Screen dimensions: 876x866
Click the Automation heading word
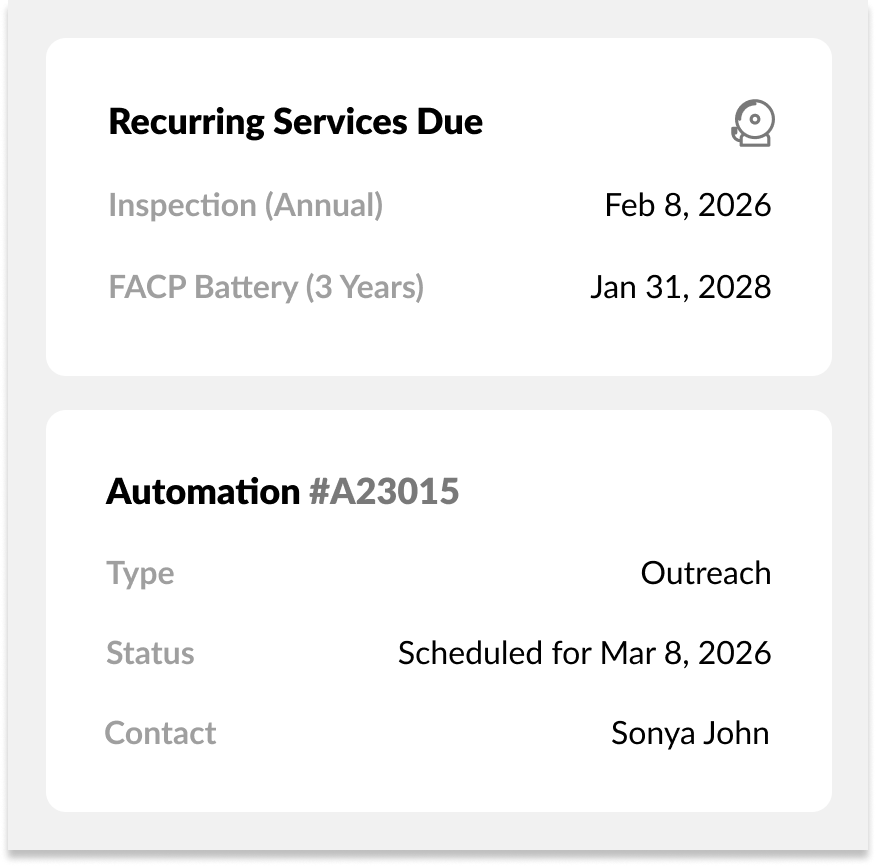coord(203,492)
